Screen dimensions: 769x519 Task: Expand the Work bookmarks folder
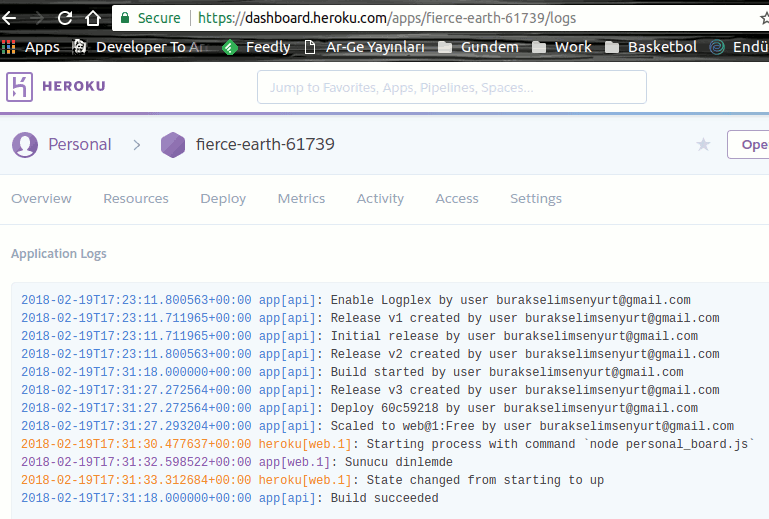(x=562, y=47)
